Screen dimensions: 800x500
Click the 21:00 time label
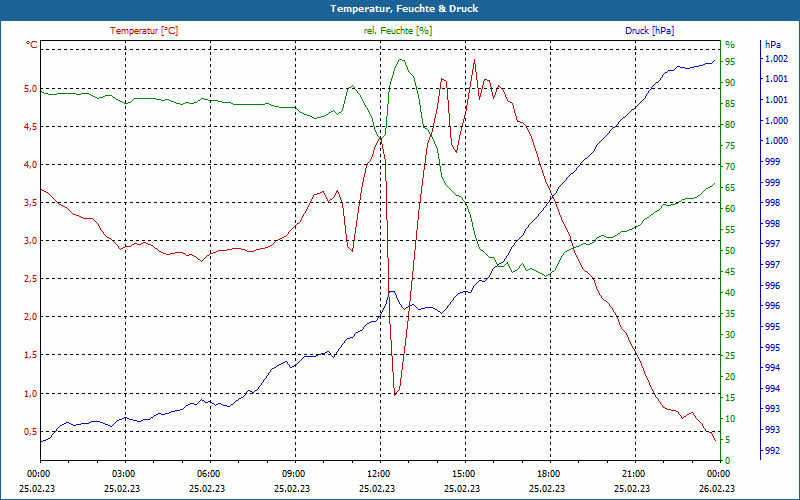click(x=634, y=473)
